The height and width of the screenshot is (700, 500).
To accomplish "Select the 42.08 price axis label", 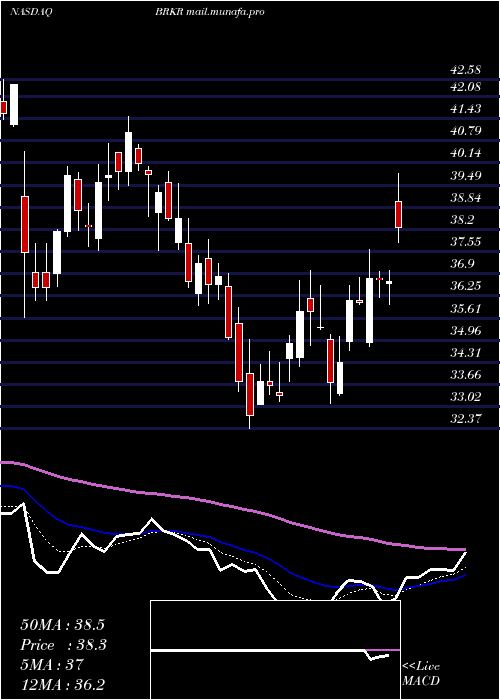I will coord(465,87).
